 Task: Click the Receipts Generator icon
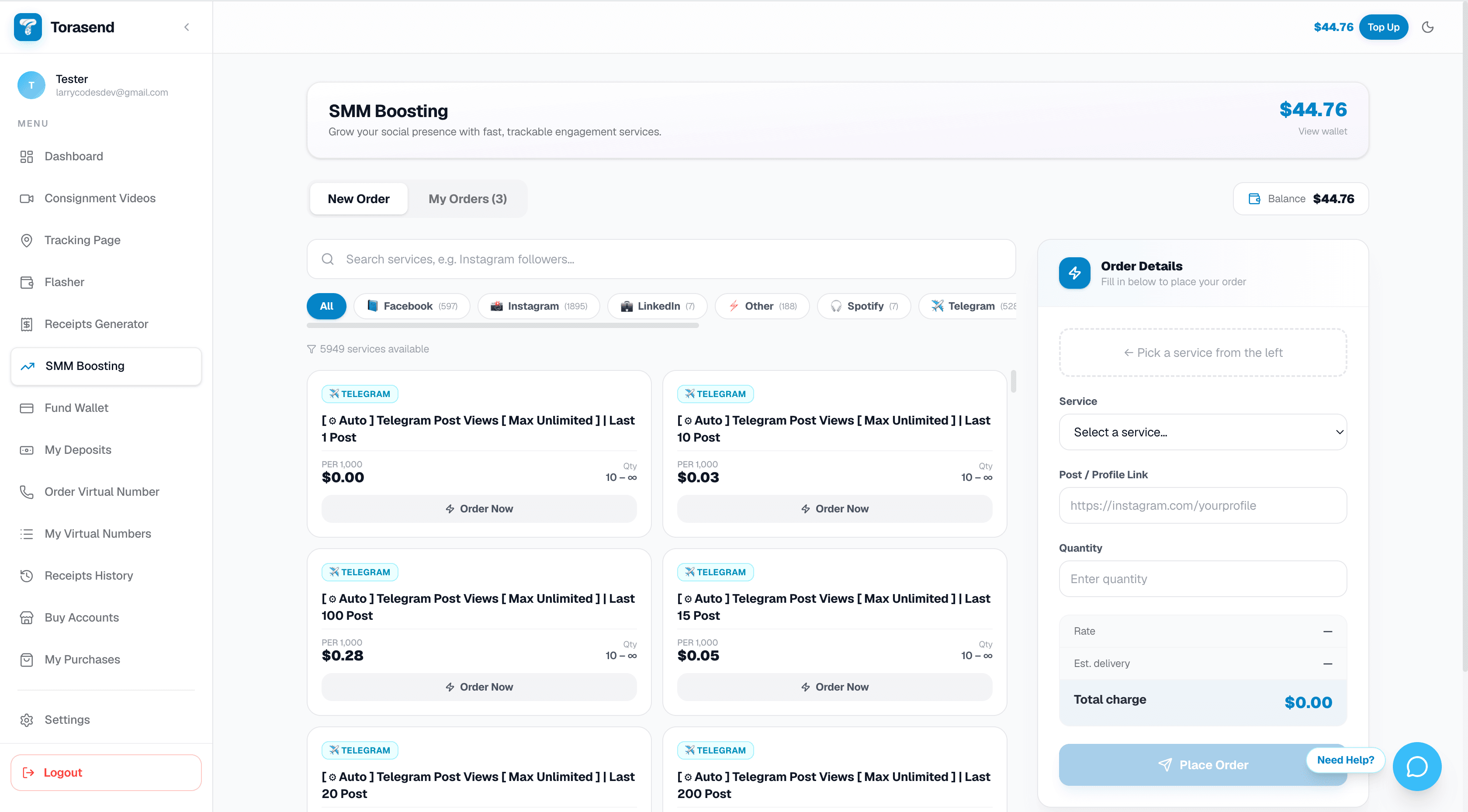click(27, 324)
